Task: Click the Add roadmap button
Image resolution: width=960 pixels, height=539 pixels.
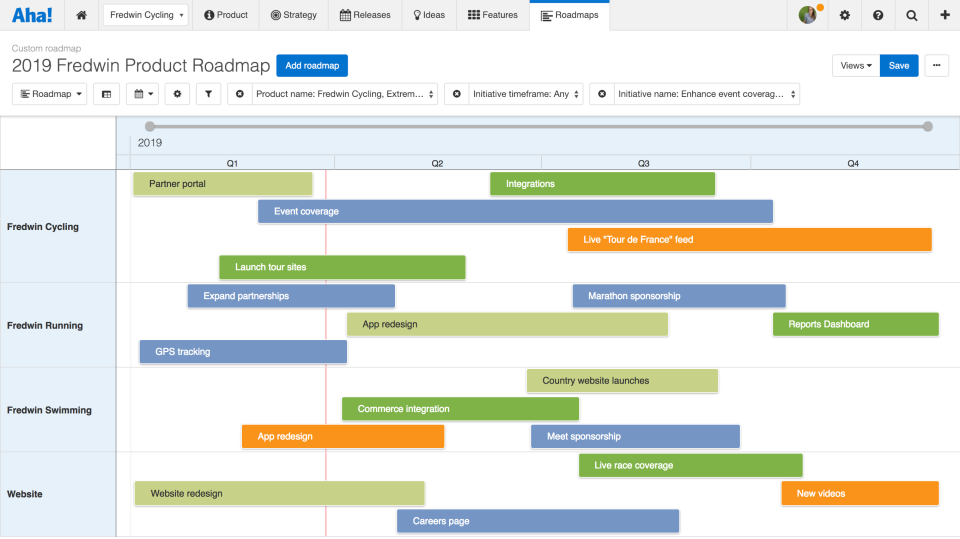Action: coord(312,66)
